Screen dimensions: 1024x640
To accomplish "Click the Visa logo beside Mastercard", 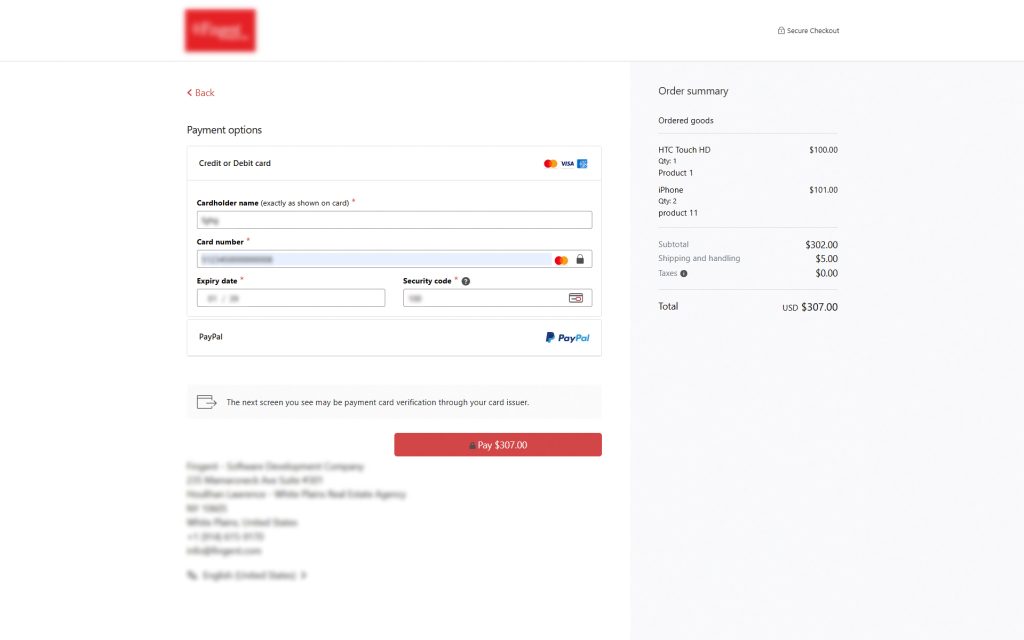I will click(566, 162).
